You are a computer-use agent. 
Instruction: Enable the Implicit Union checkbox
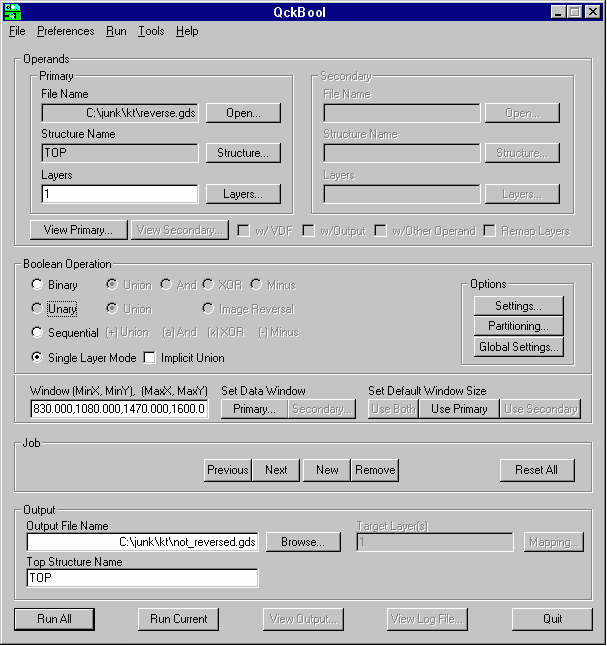coord(150,358)
